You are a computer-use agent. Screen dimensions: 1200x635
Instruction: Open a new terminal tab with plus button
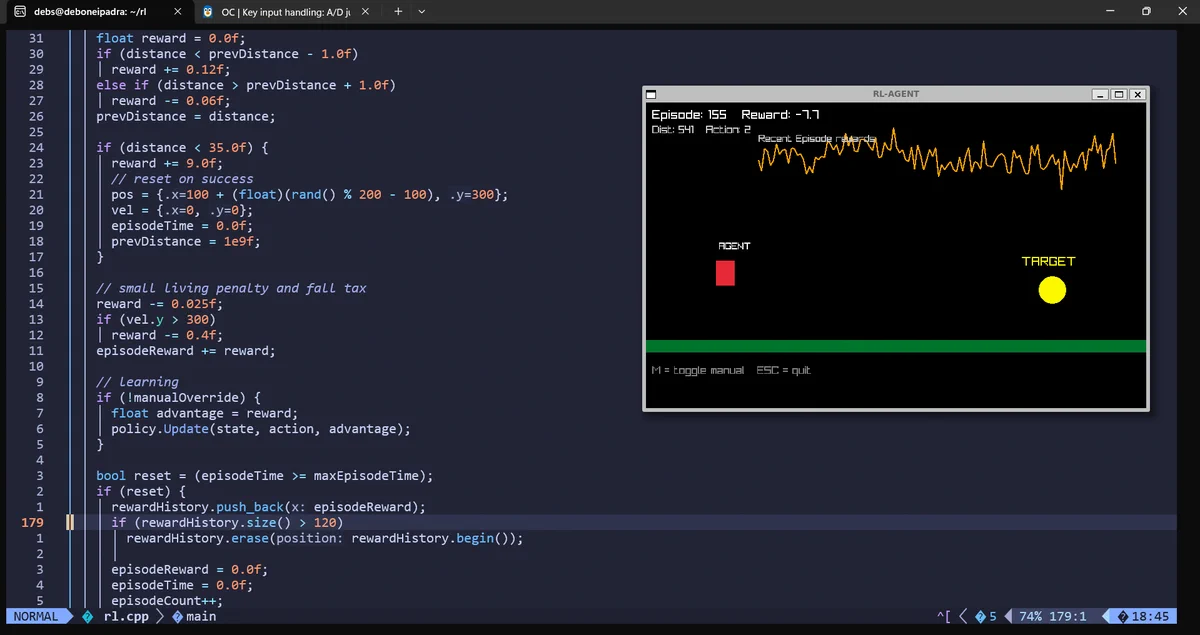[398, 12]
